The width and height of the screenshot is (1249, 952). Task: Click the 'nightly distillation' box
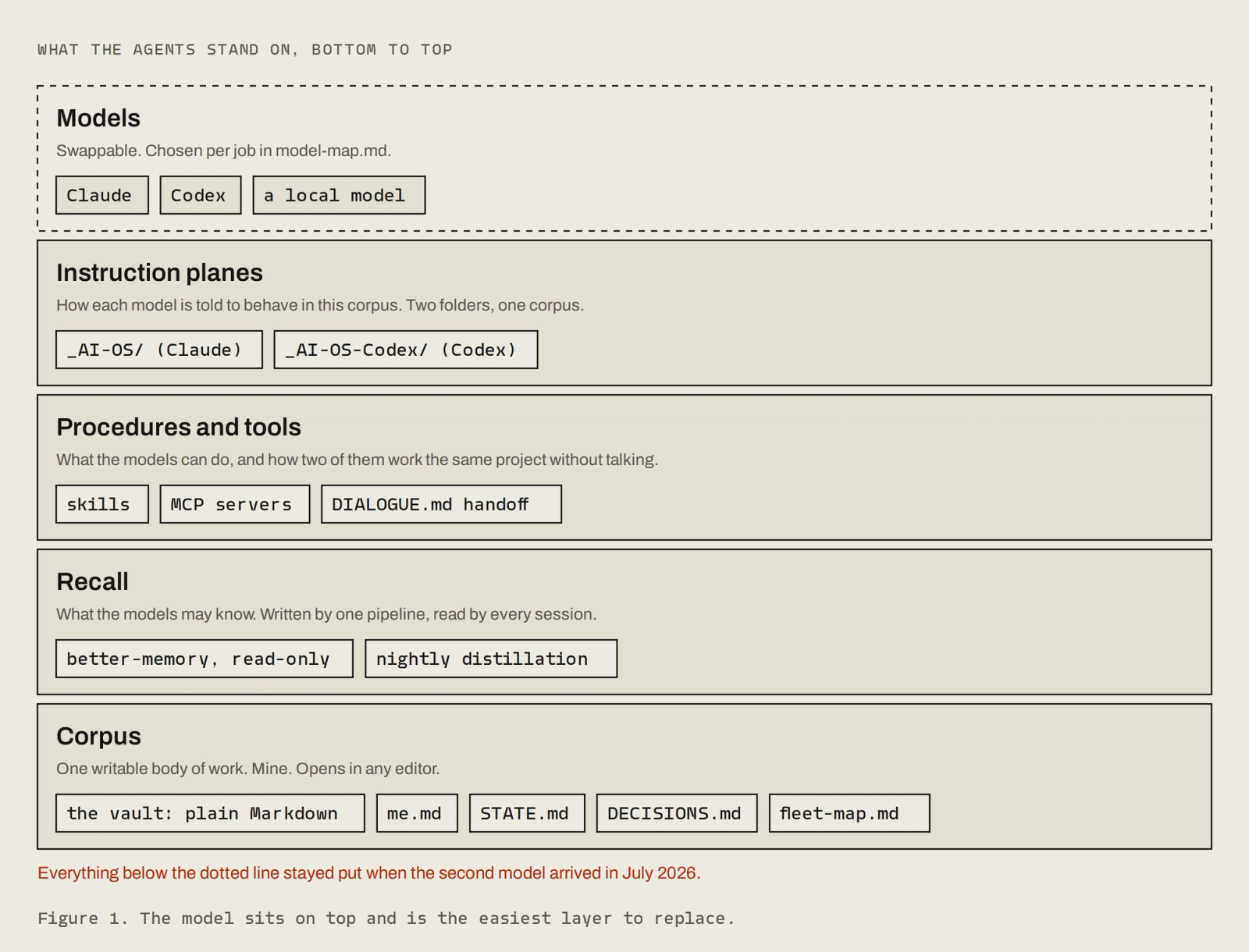click(x=491, y=659)
